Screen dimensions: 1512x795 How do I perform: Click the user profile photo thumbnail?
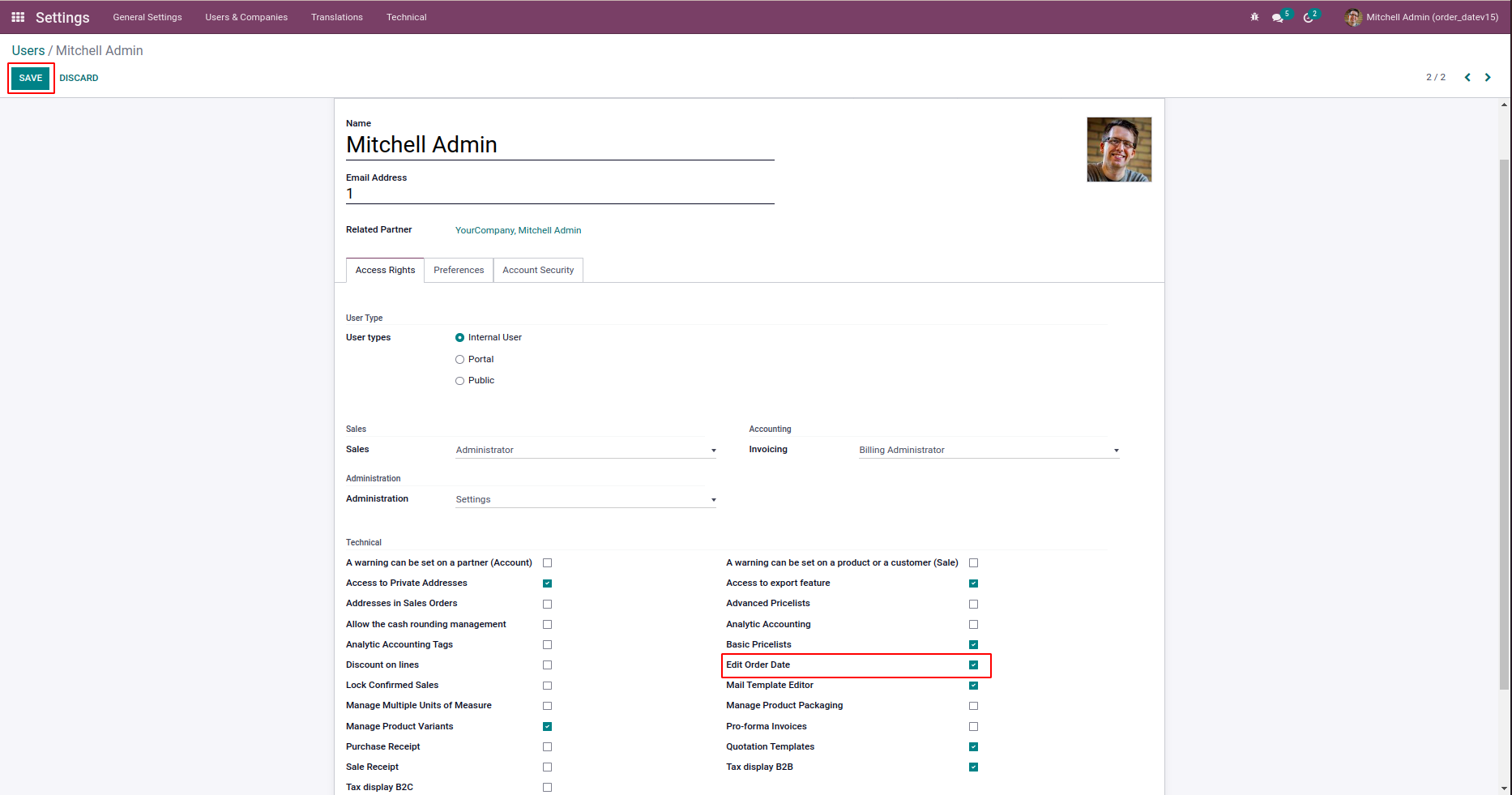pyautogui.click(x=1119, y=150)
